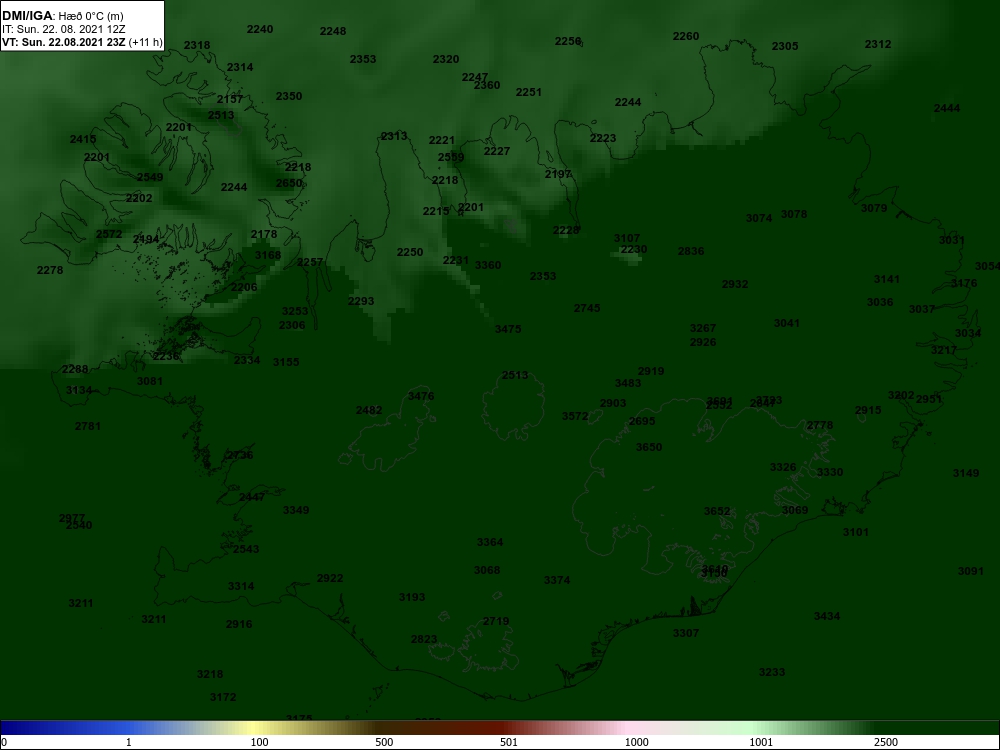The height and width of the screenshot is (750, 1000).
Task: Click the 3349 label
Action: tap(296, 510)
